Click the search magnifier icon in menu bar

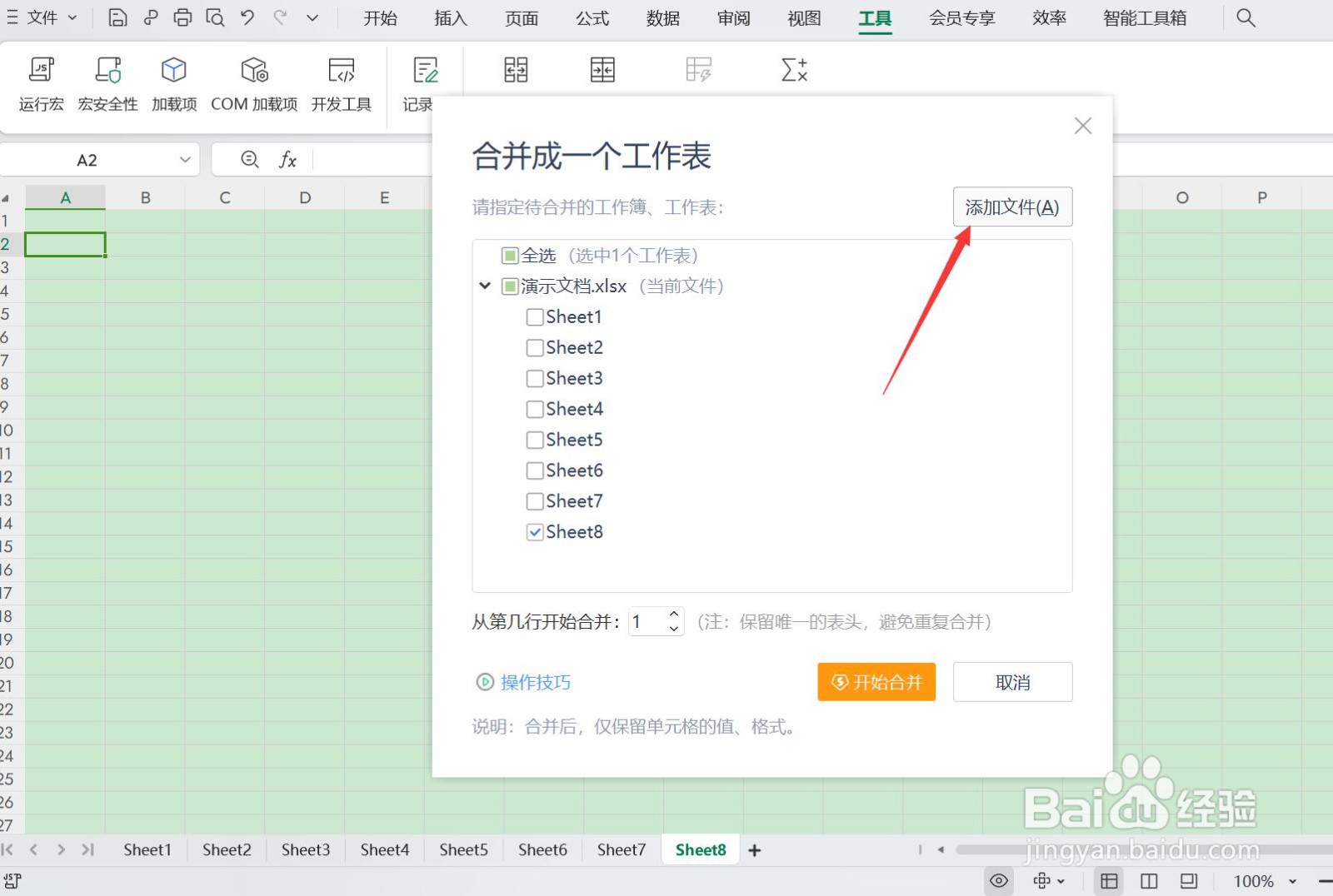pos(1246,17)
